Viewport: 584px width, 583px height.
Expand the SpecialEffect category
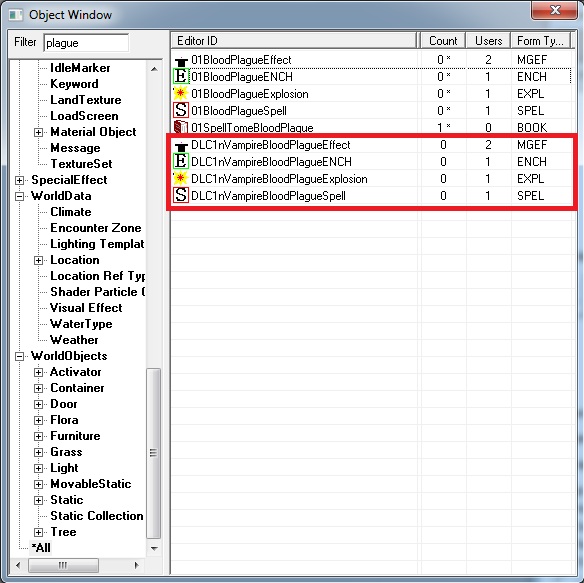pyautogui.click(x=19, y=180)
